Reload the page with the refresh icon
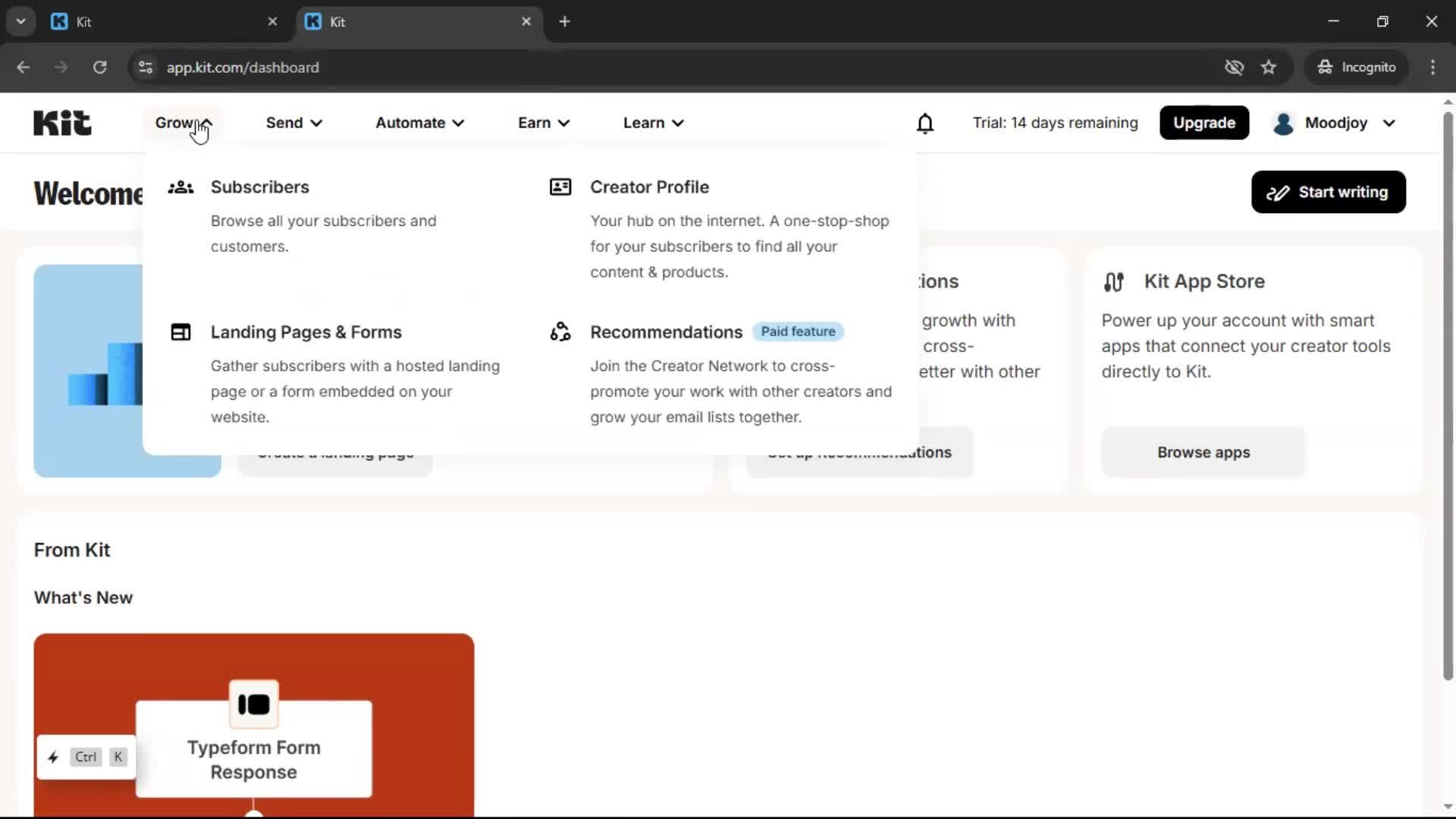1456x819 pixels. point(99,67)
